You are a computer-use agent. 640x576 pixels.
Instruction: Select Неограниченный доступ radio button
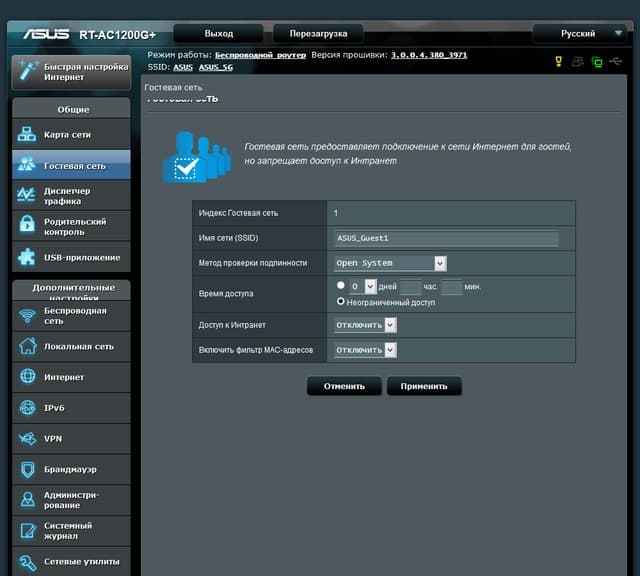[341, 302]
